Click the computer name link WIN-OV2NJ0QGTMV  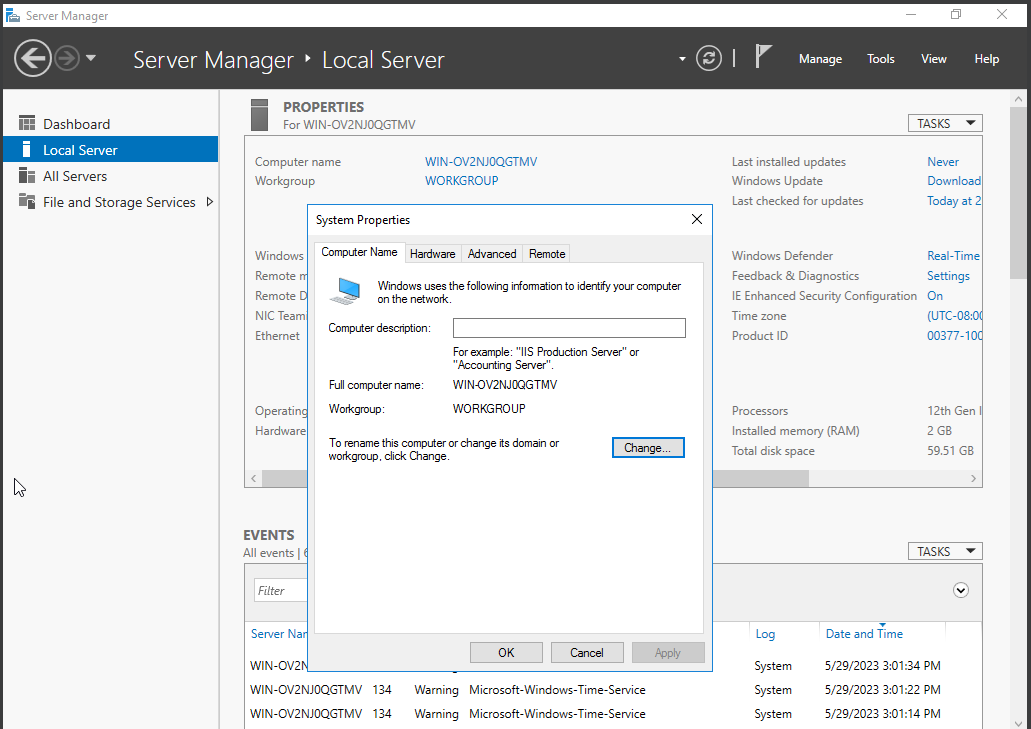481,162
